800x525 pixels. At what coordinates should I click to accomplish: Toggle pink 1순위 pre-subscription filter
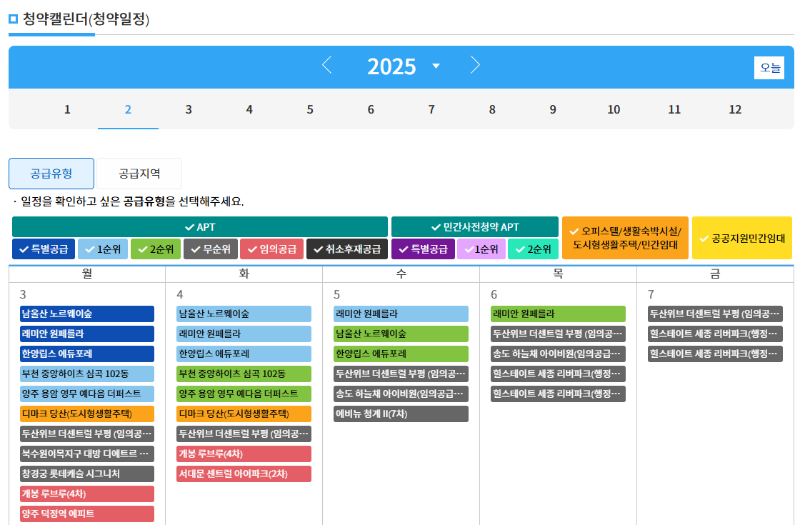(481, 249)
